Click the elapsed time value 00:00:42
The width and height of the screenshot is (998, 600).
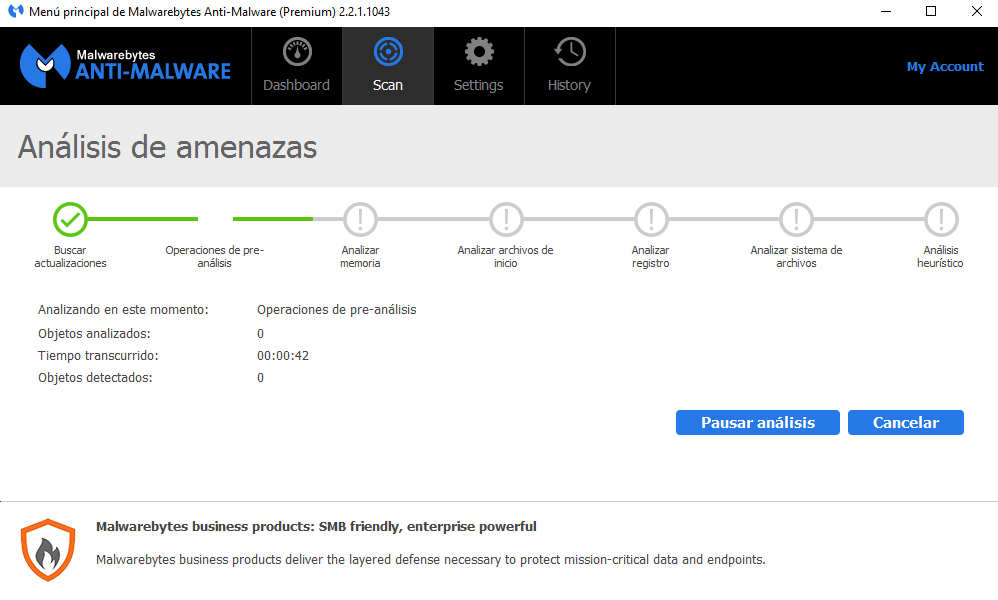coord(283,356)
